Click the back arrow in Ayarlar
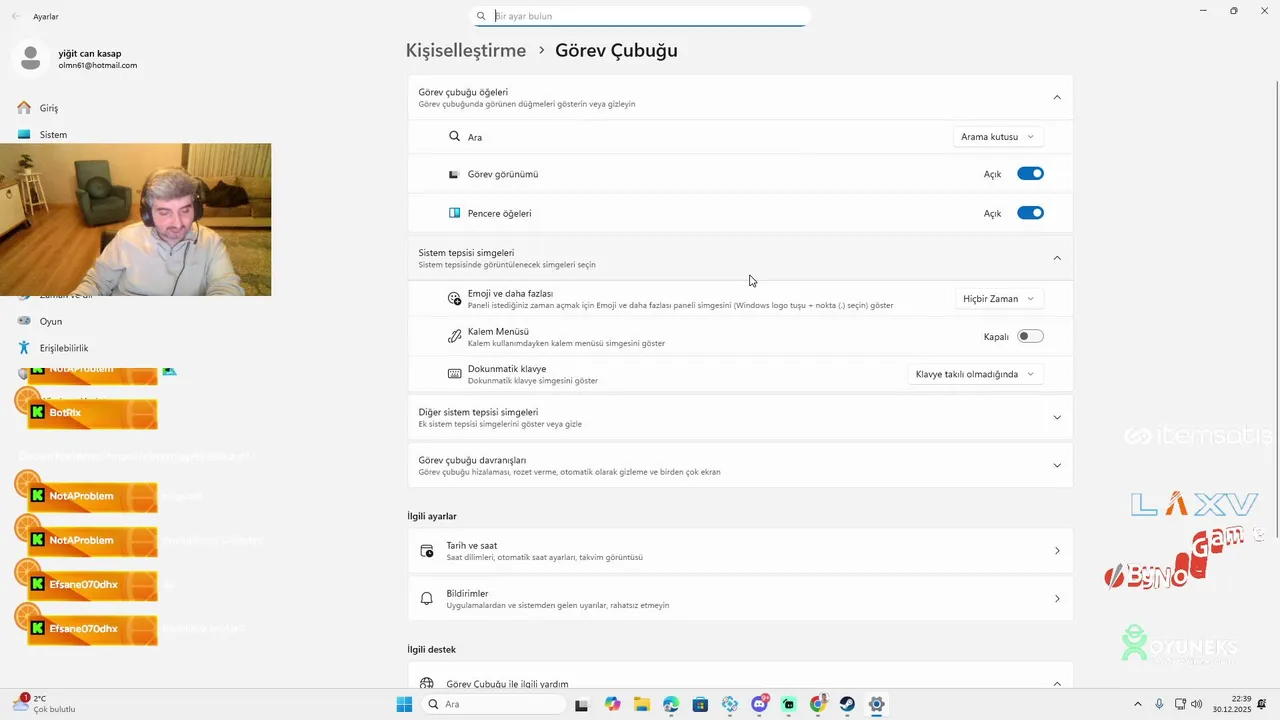 pyautogui.click(x=16, y=16)
